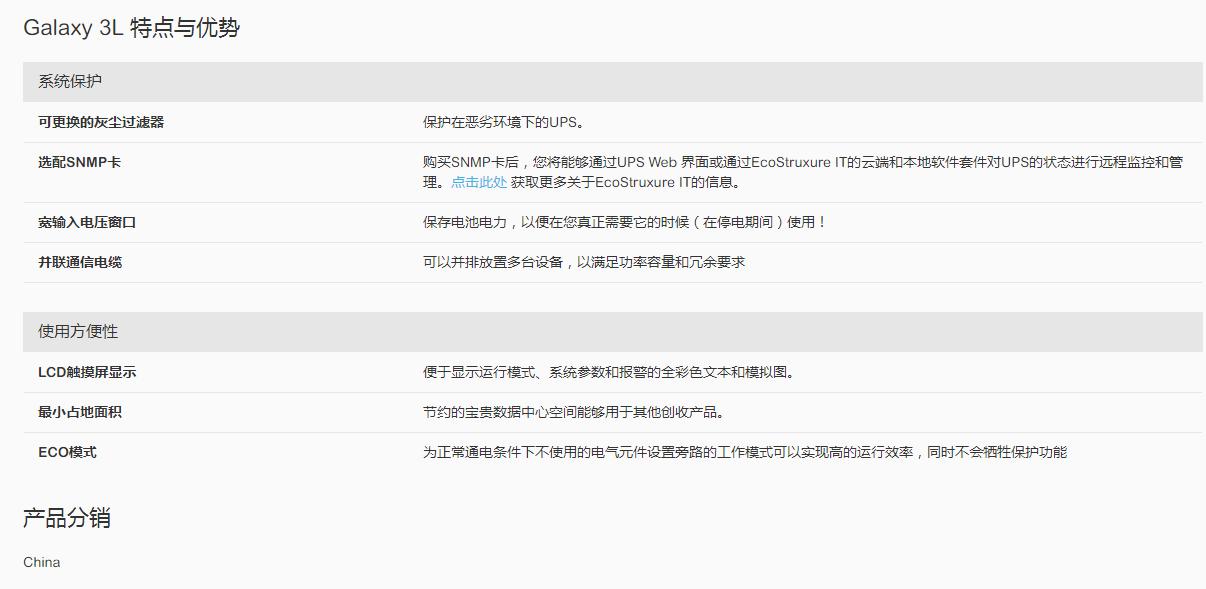Click the 节约的宝贵数据中心空间 description text
1206x589 pixels.
(572, 412)
